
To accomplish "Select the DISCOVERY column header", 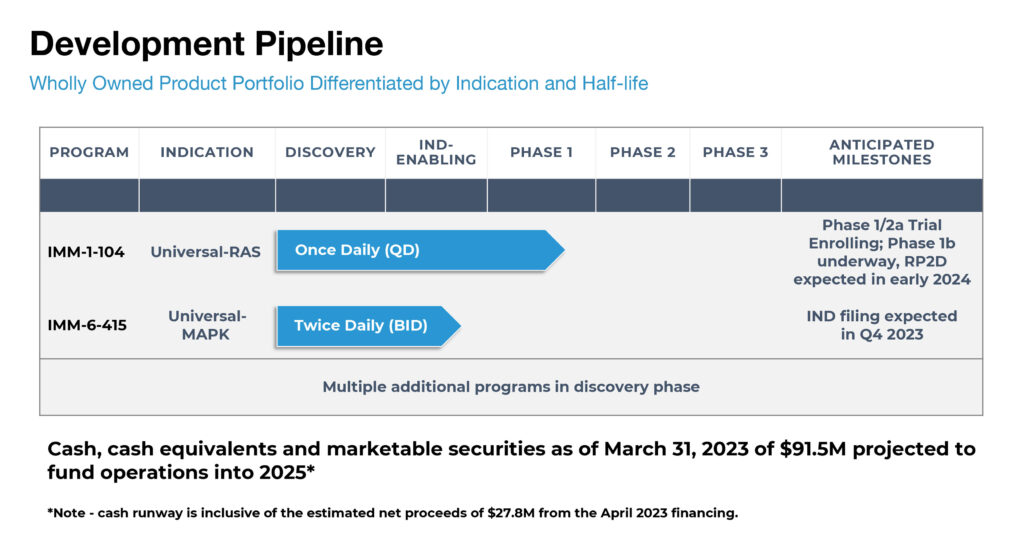I will click(330, 152).
